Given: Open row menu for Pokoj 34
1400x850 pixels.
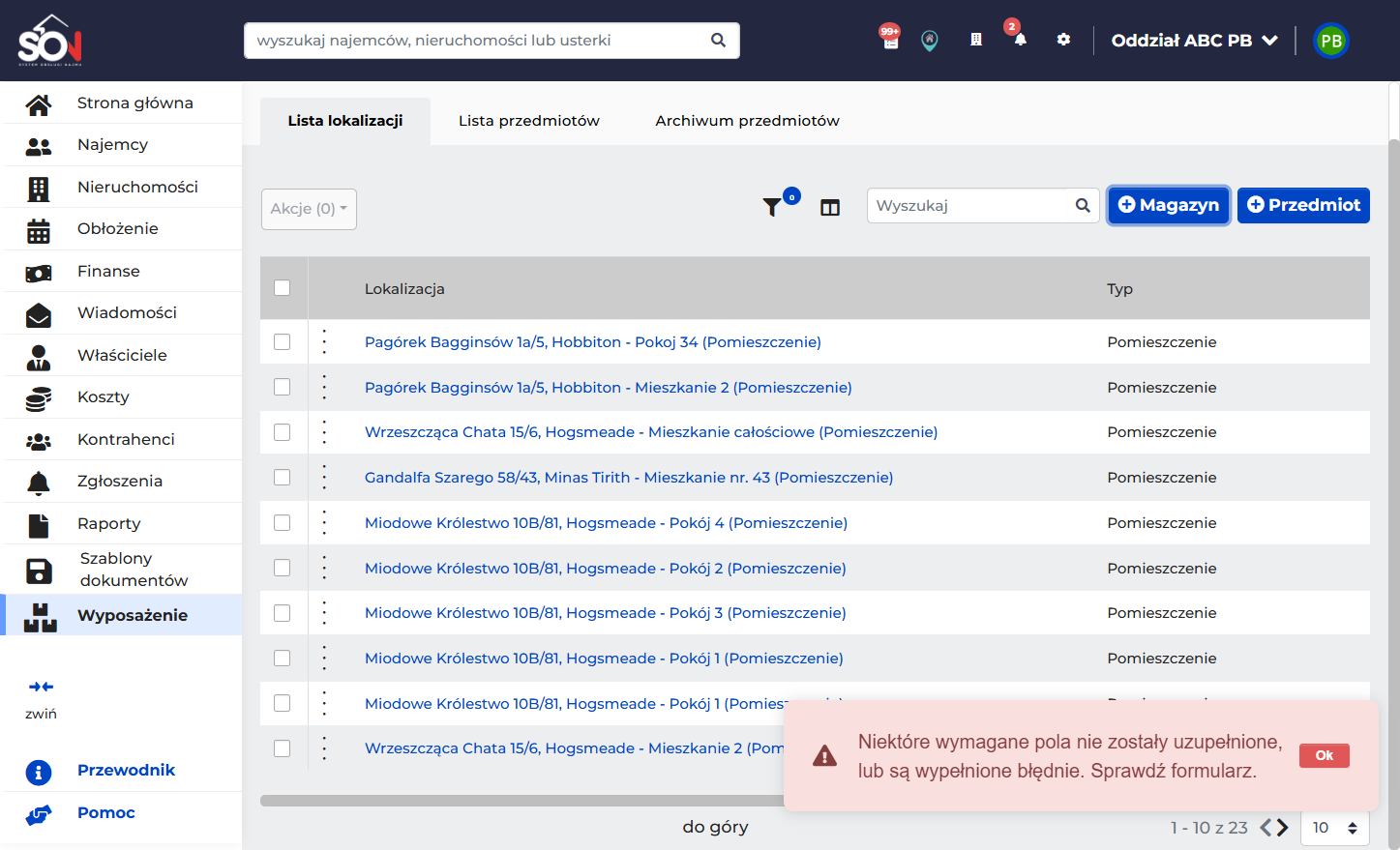Looking at the screenshot, I should (324, 341).
